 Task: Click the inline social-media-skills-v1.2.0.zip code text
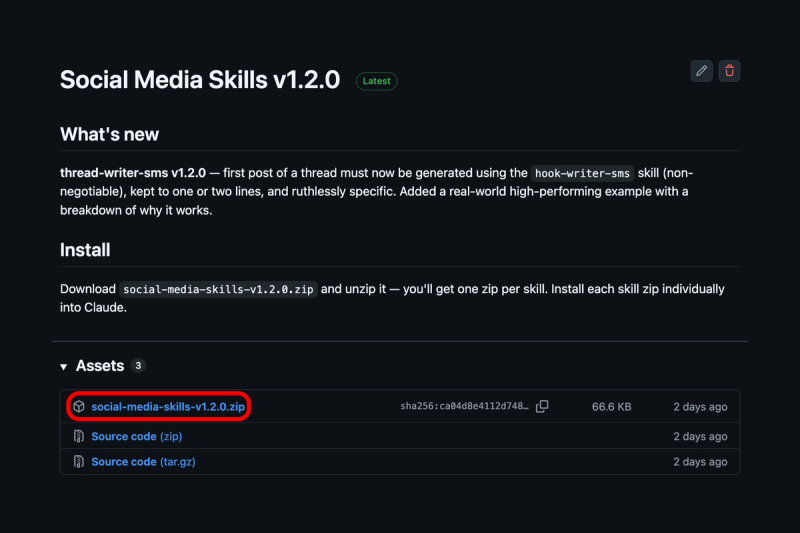pyautogui.click(x=218, y=289)
